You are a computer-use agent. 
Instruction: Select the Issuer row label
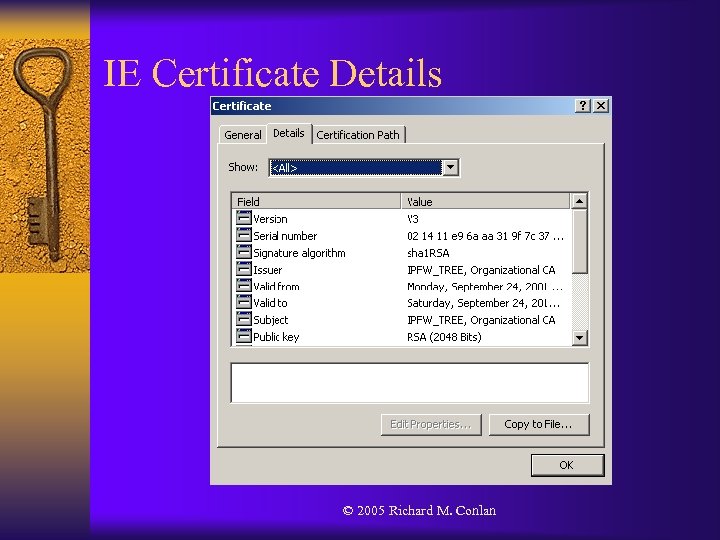point(268,270)
